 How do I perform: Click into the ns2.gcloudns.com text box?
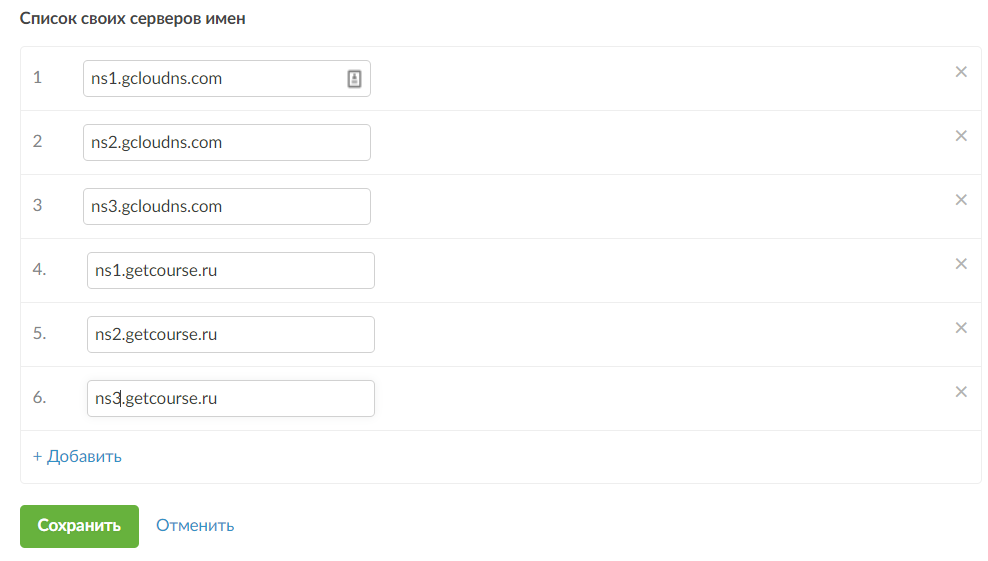point(226,143)
